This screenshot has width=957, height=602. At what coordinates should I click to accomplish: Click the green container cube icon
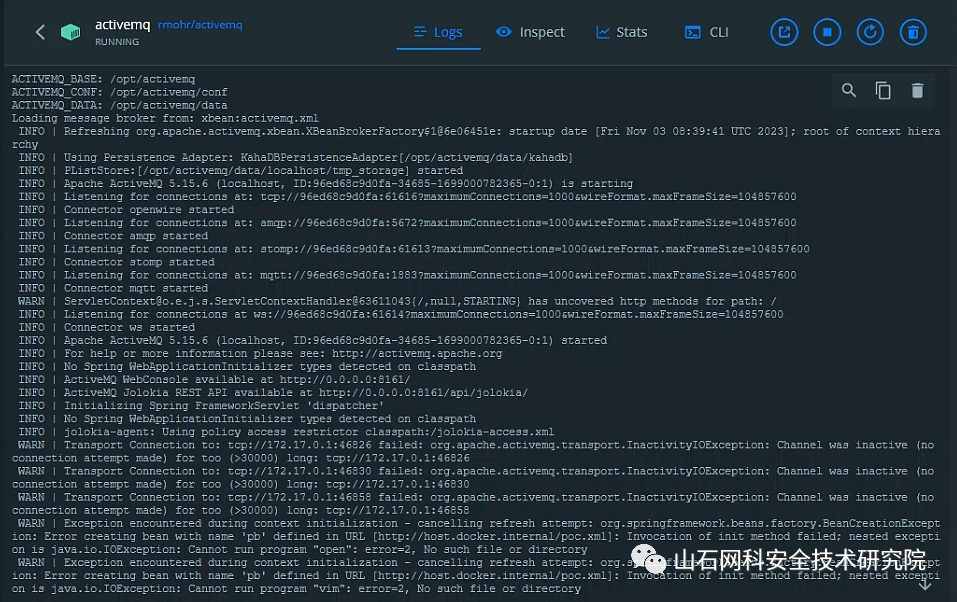(71, 32)
